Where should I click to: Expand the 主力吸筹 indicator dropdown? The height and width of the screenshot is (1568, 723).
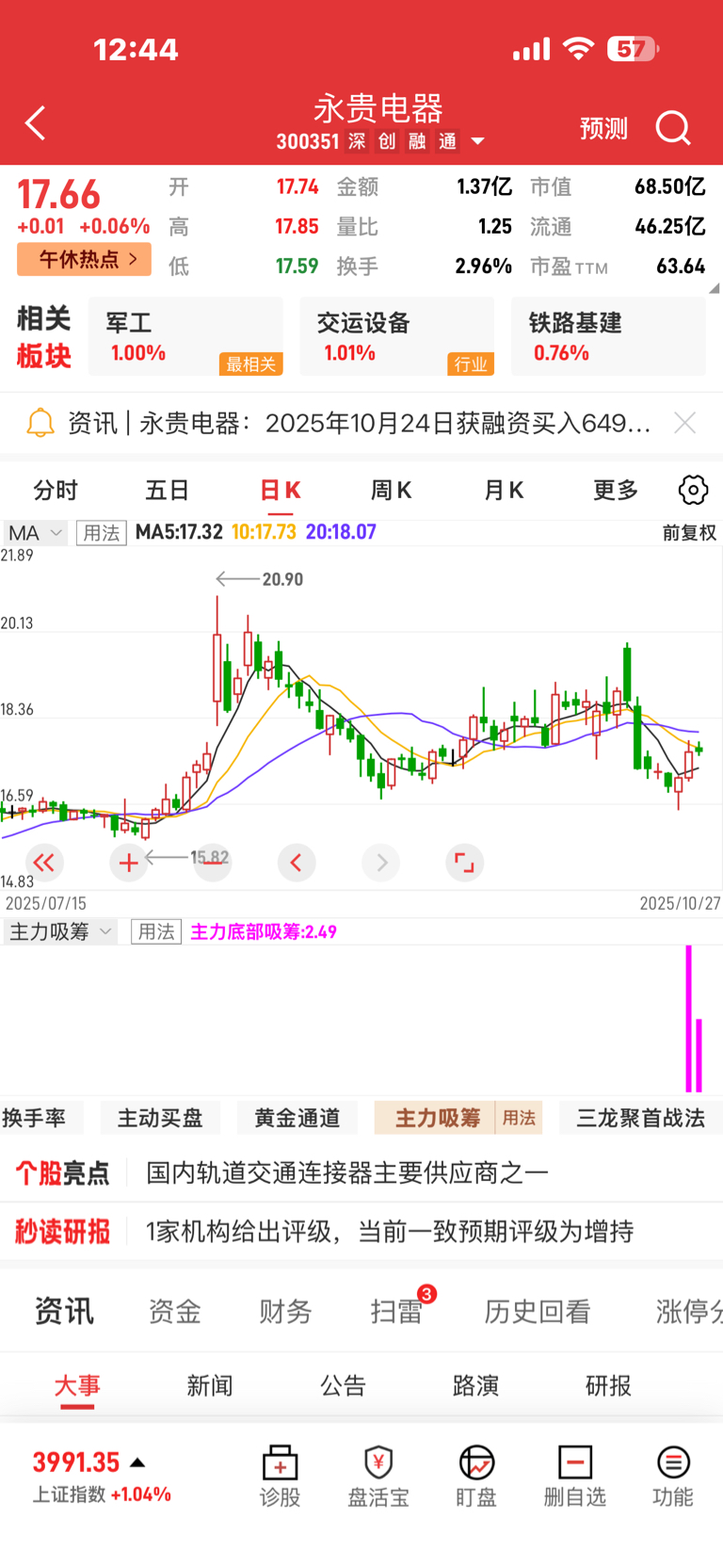pos(59,932)
